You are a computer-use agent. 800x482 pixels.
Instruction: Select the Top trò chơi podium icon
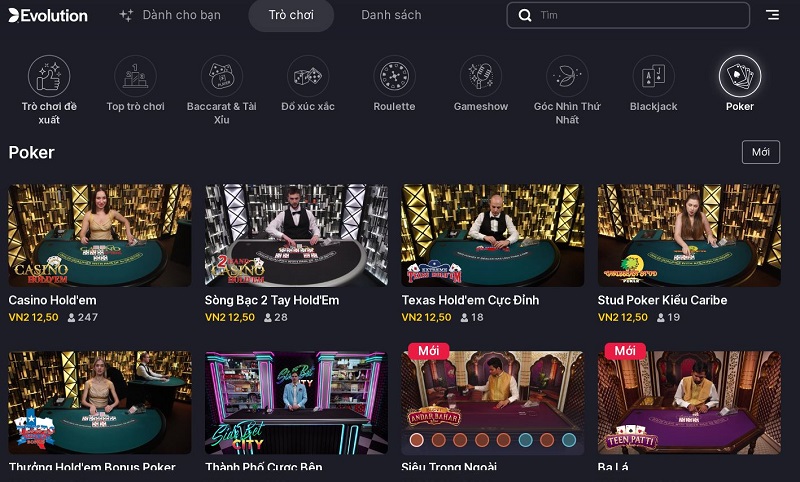[135, 76]
